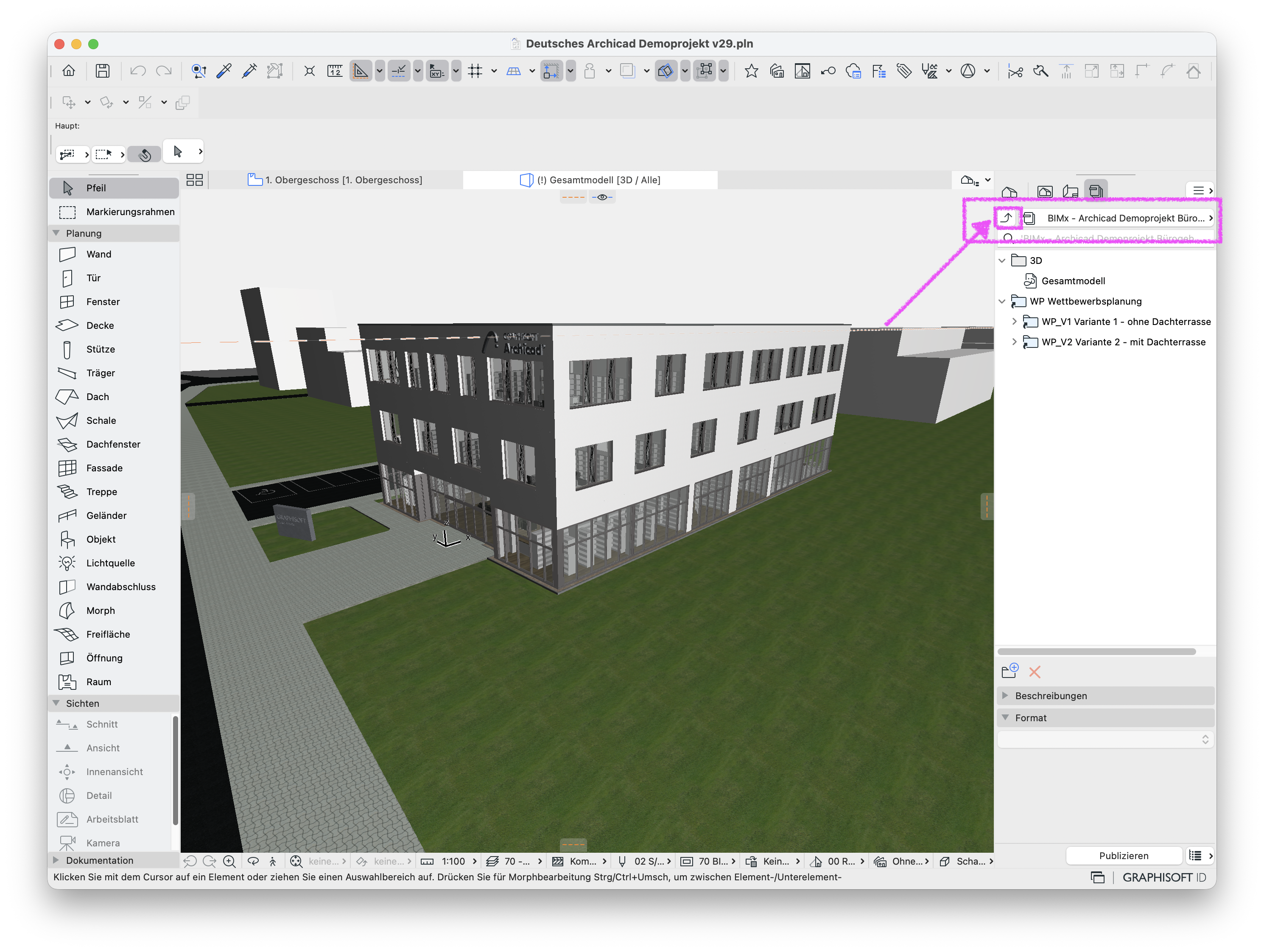Toggle the measure guide lines button
Image resolution: width=1264 pixels, height=952 pixels.
point(361,71)
